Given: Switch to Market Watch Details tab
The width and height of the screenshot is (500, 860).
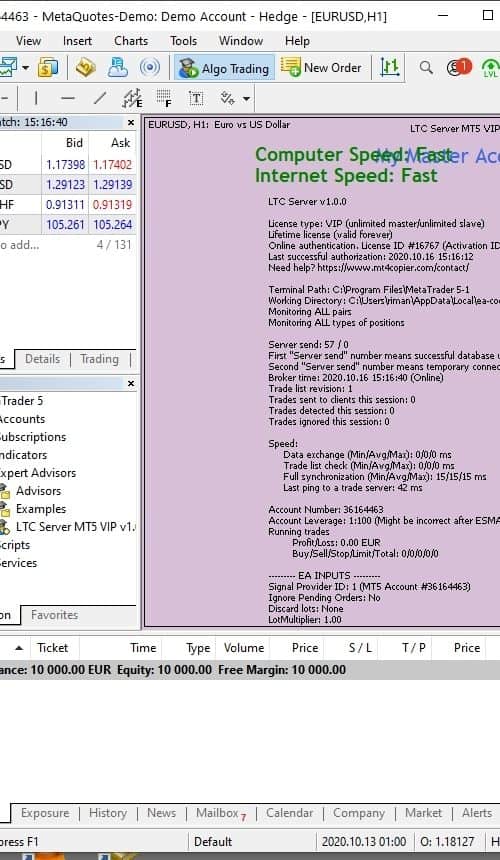Looking at the screenshot, I should [42, 359].
